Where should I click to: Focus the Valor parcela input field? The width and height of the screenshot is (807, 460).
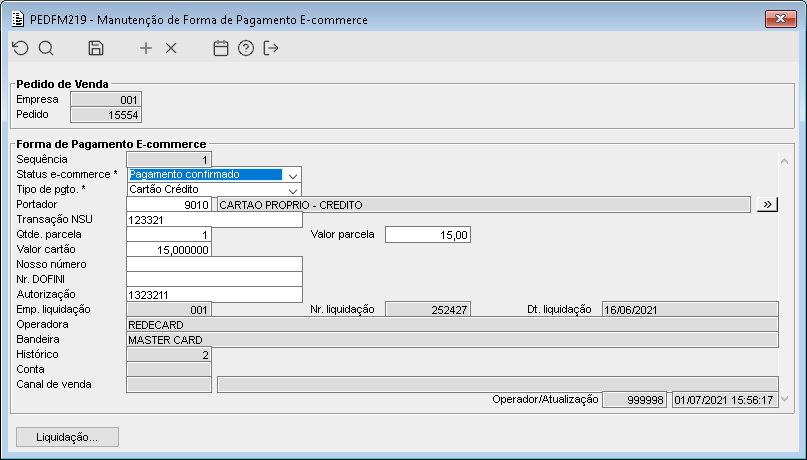427,235
